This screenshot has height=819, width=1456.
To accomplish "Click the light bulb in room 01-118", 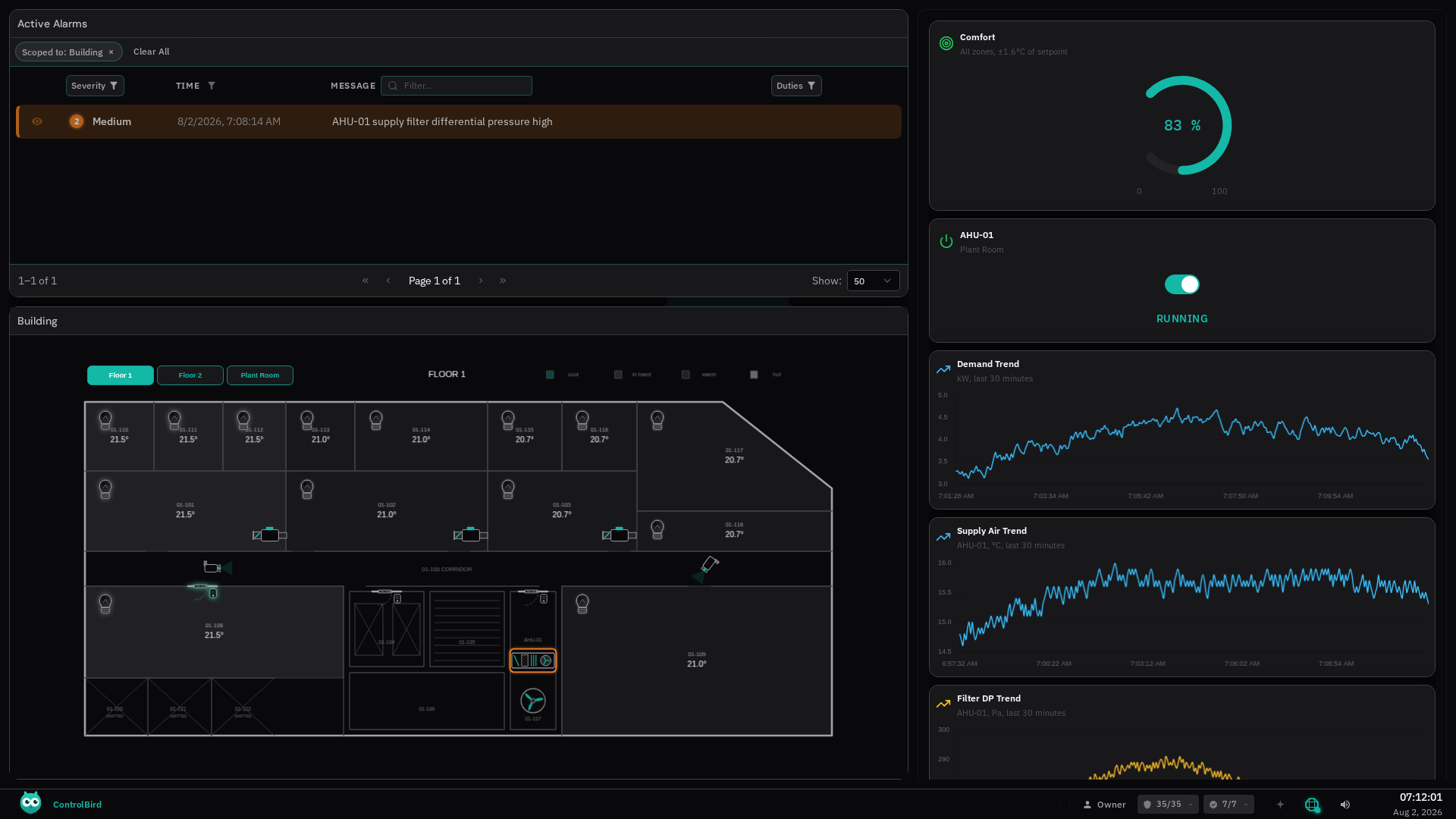I will [657, 529].
